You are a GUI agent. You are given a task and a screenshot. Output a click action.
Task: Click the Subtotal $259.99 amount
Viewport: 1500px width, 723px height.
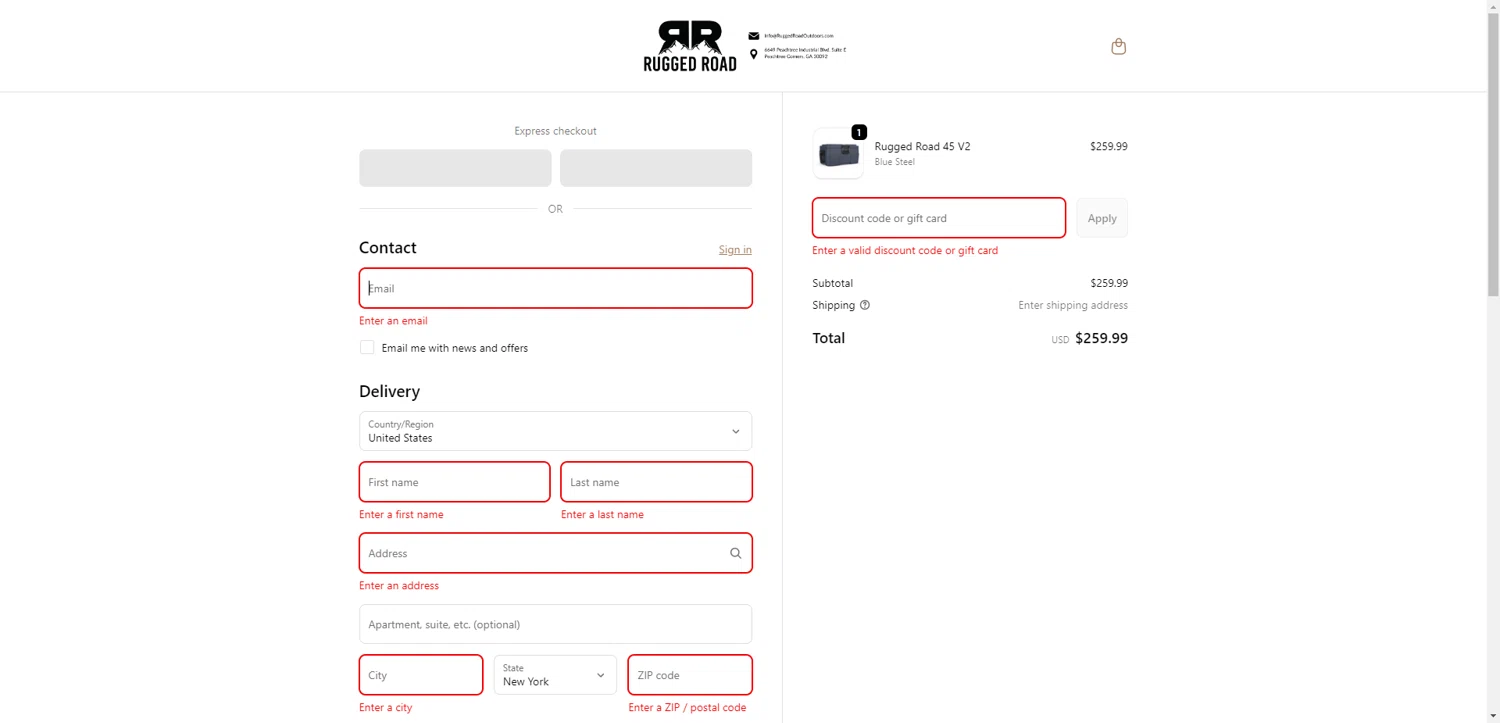point(1109,283)
